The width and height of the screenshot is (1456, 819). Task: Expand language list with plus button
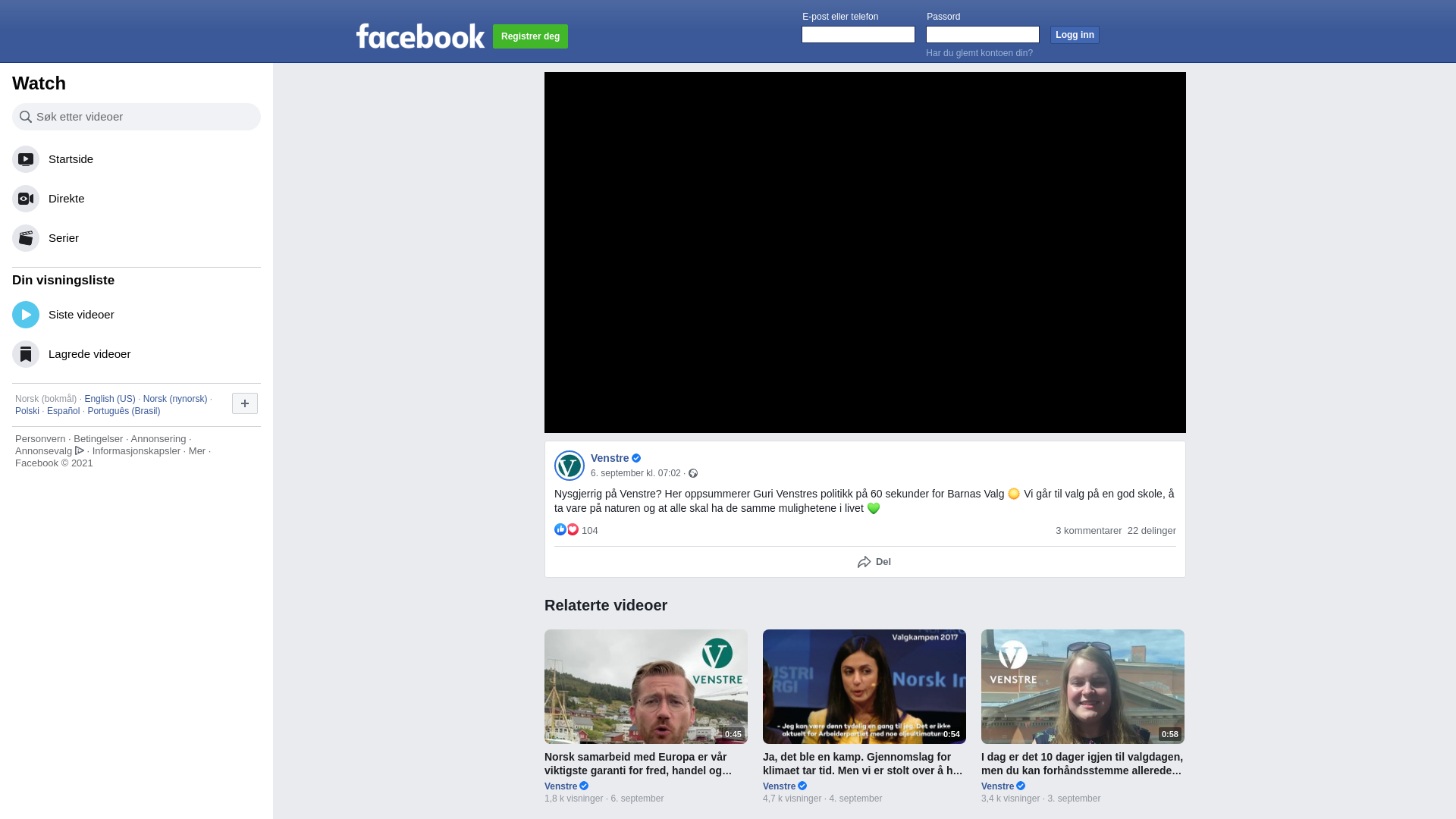coord(245,403)
